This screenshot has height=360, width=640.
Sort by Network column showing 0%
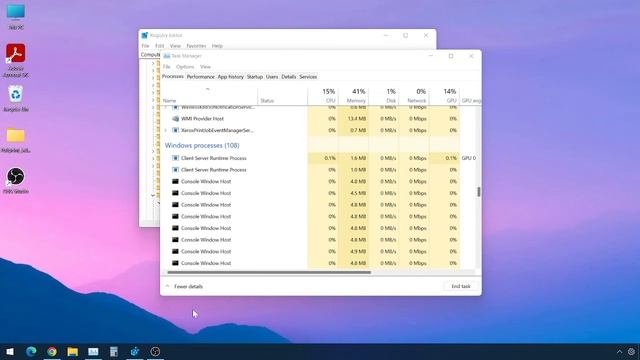[x=414, y=96]
